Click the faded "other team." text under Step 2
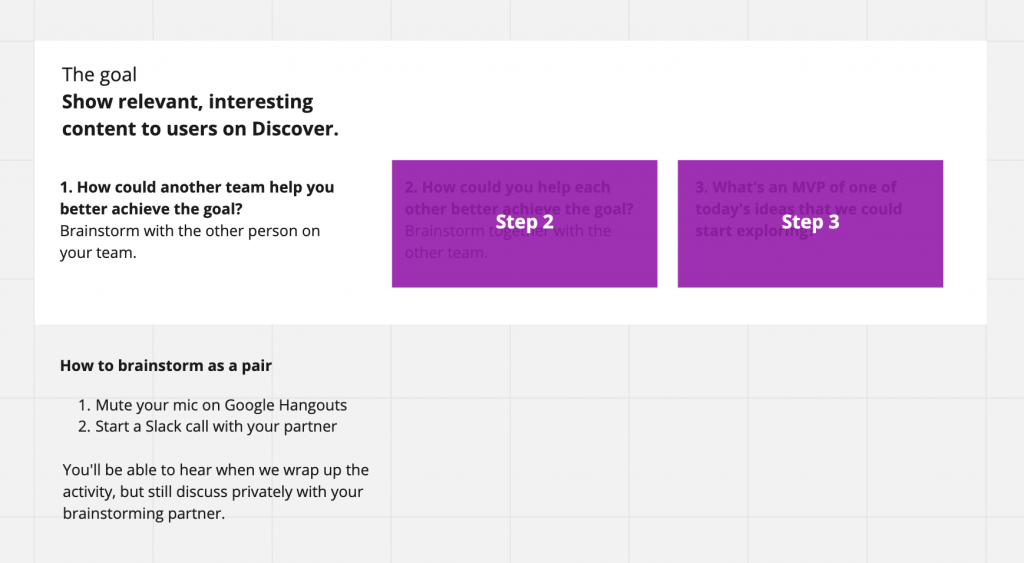1024x563 pixels. tap(446, 253)
